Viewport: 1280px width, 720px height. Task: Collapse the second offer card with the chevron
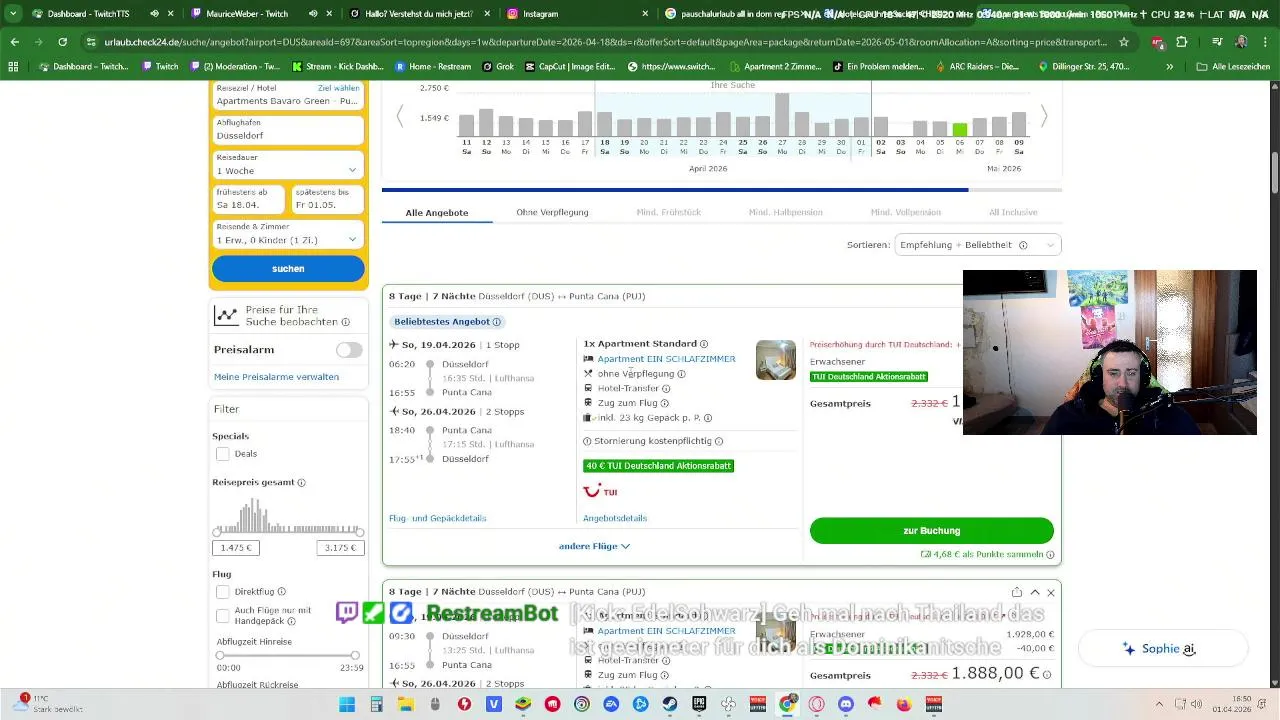click(1034, 592)
